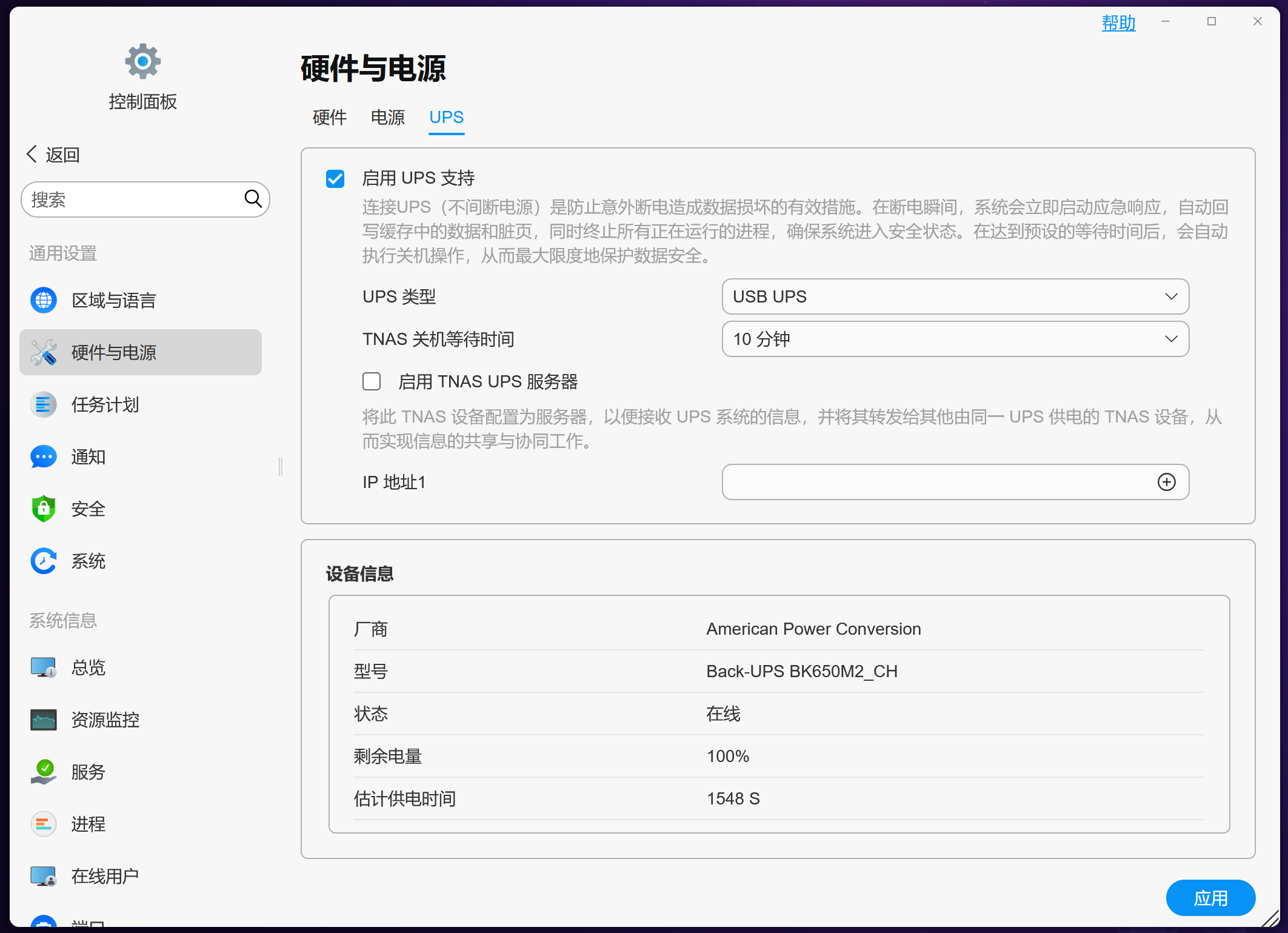Click the System (系统) update icon
Image resolution: width=1288 pixels, height=933 pixels.
click(x=44, y=561)
